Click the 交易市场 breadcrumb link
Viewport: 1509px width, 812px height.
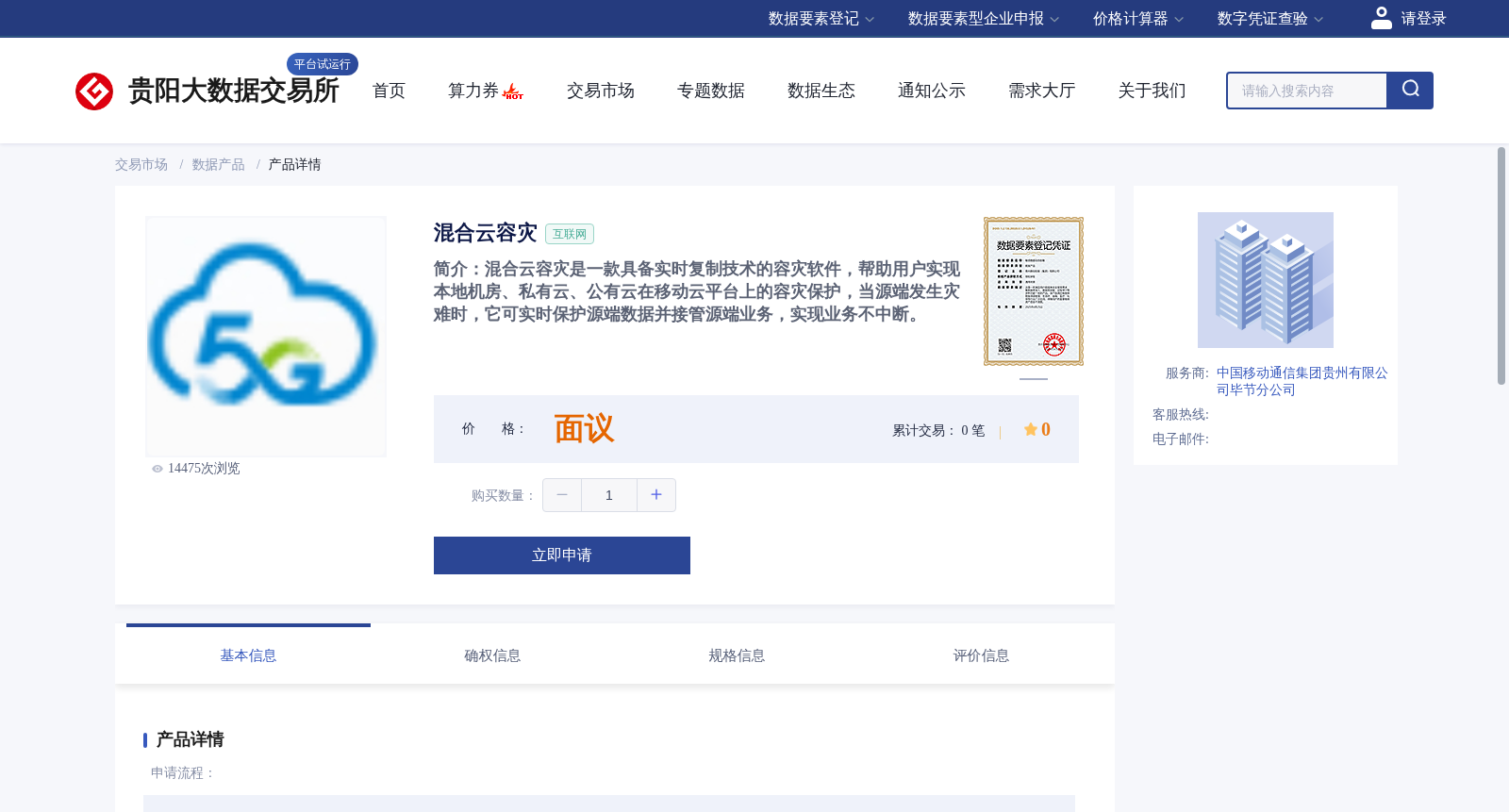pyautogui.click(x=141, y=165)
